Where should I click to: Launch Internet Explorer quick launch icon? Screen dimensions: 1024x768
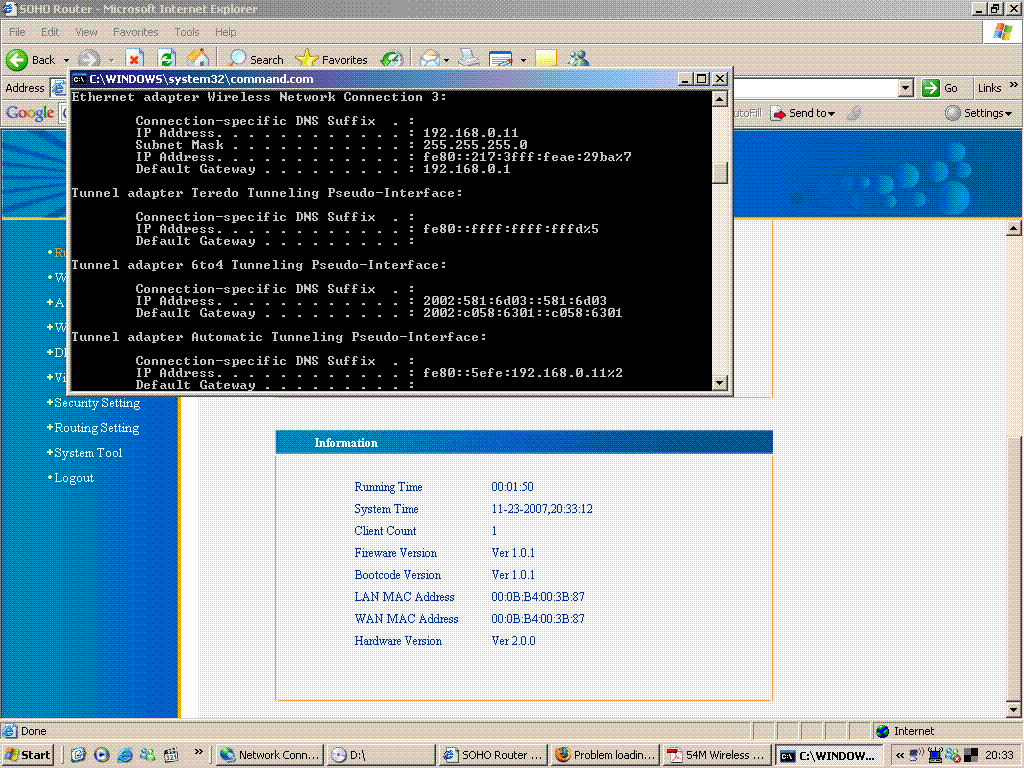(x=124, y=755)
